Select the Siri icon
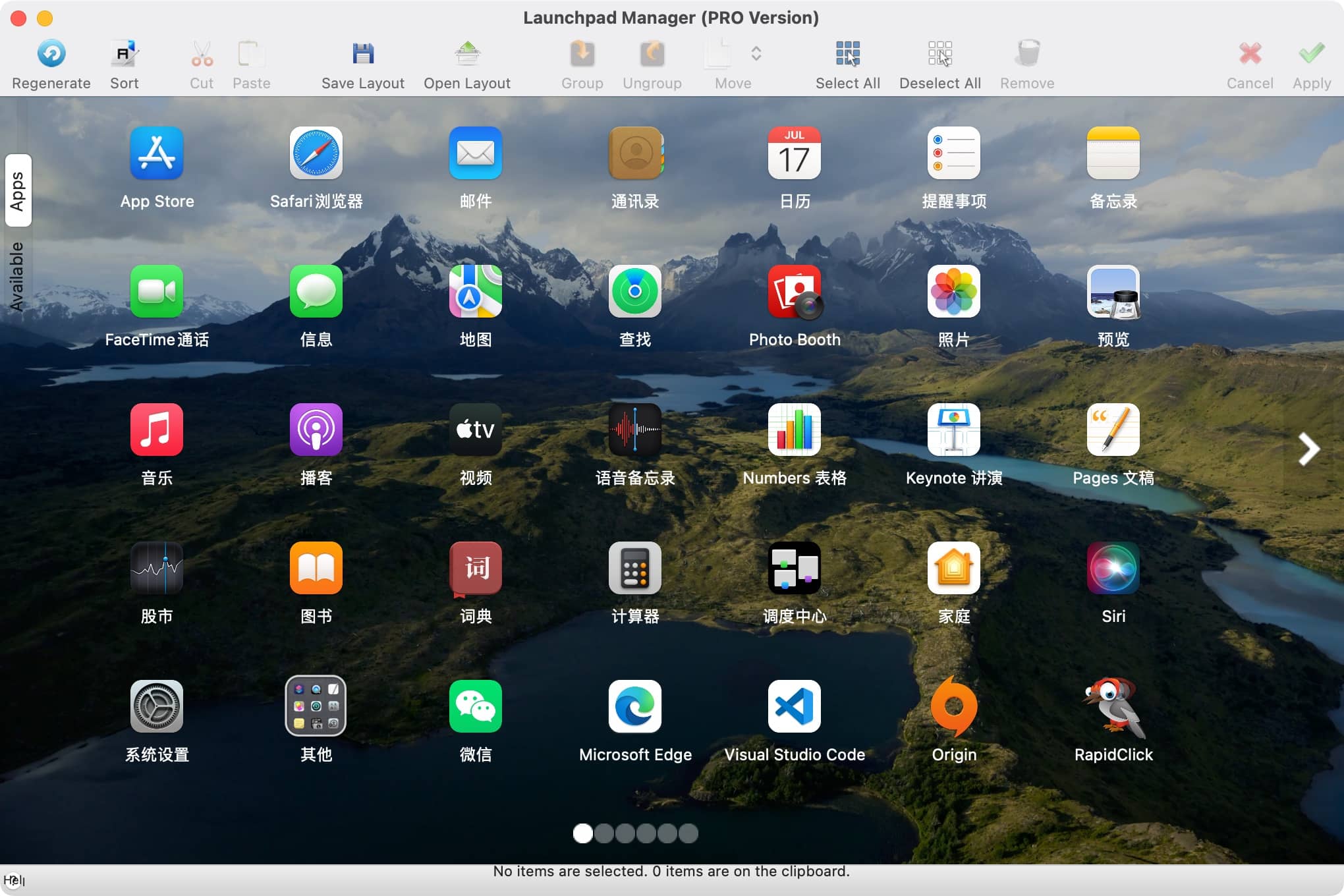Viewport: 1344px width, 896px height. pos(1113,568)
